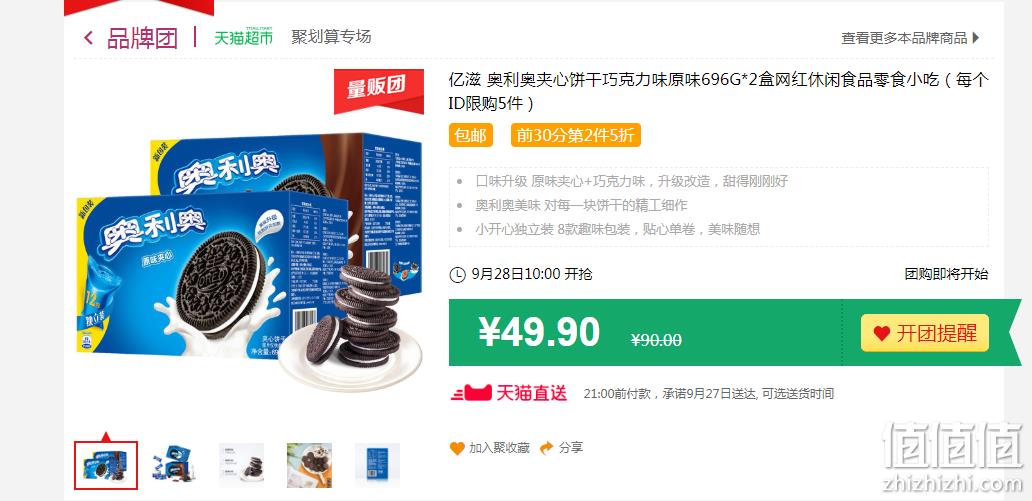Click the 包邮 orange tag
This screenshot has height=501, width=1032.
pos(471,136)
